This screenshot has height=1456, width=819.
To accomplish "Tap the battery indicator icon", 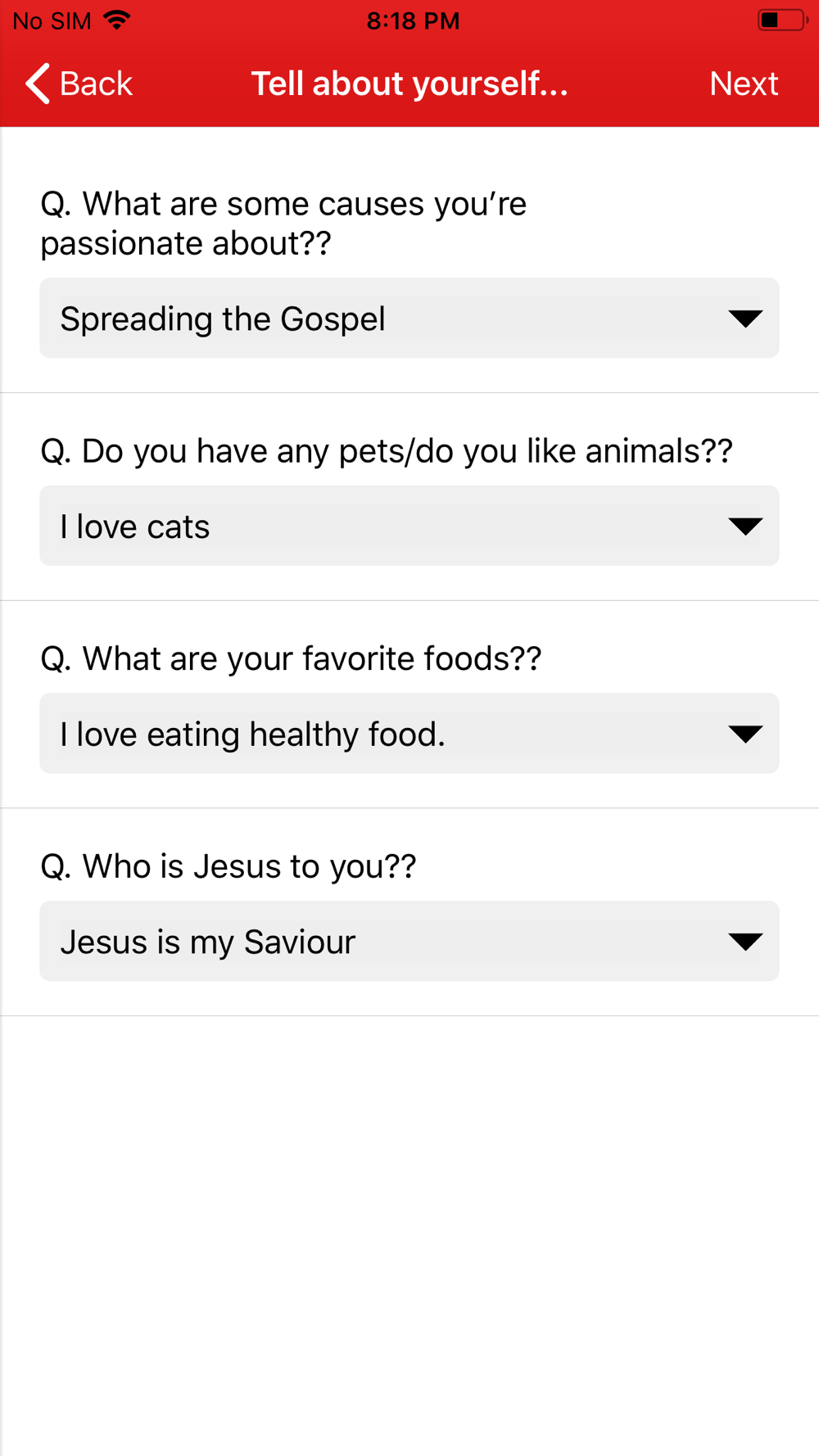I will pos(780,20).
